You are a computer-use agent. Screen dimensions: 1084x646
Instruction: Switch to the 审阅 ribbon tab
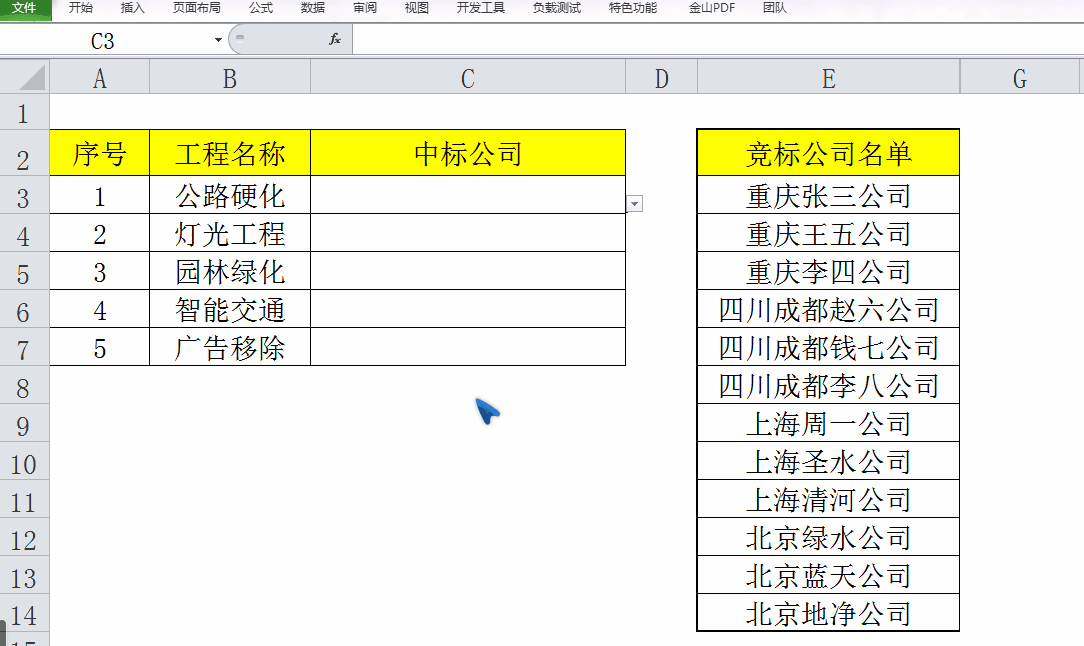point(364,9)
